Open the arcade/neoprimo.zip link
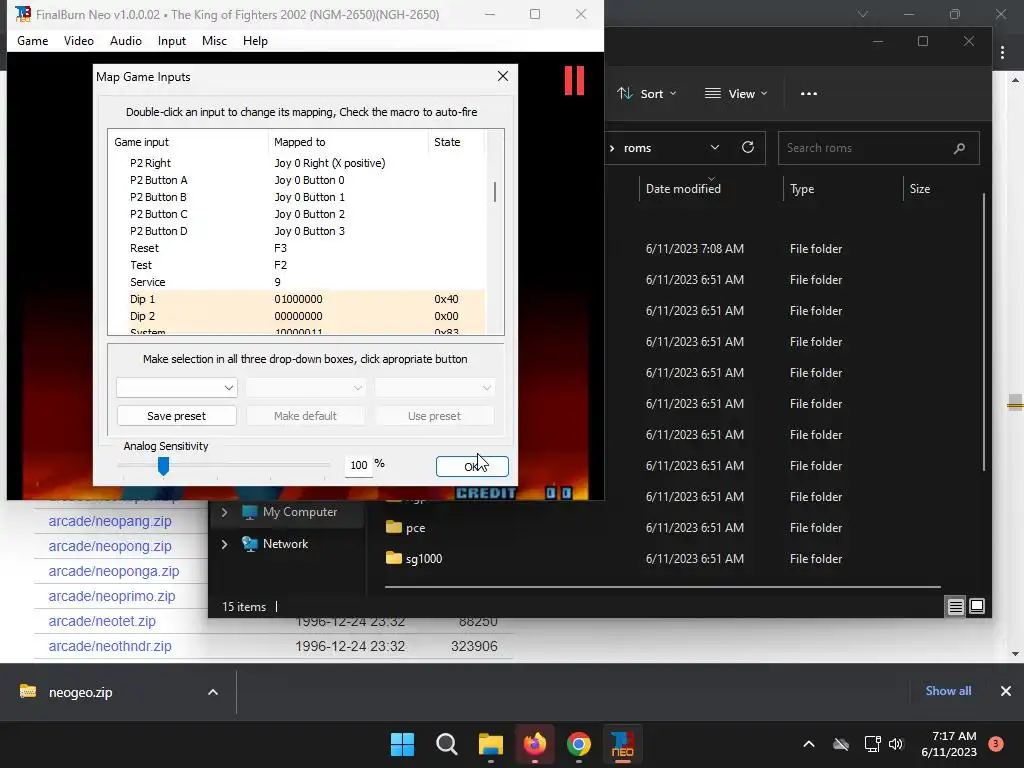 click(112, 596)
